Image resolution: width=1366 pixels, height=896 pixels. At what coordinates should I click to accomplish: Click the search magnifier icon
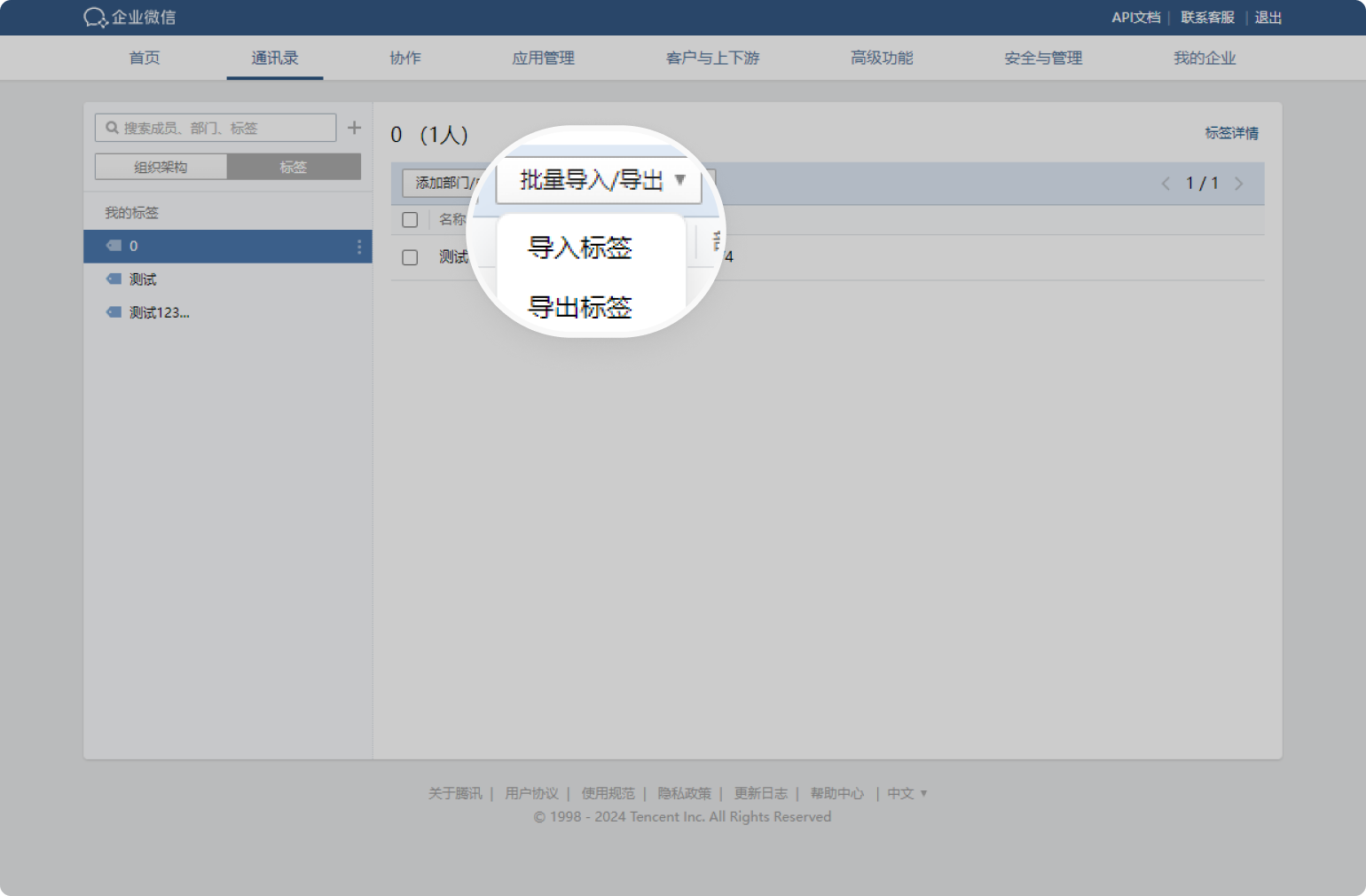coord(112,128)
